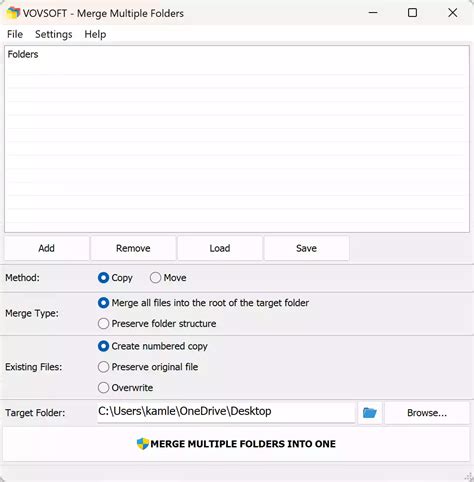Open the target folder via blue folder icon
Image resolution: width=474 pixels, height=482 pixels.
pos(370,413)
